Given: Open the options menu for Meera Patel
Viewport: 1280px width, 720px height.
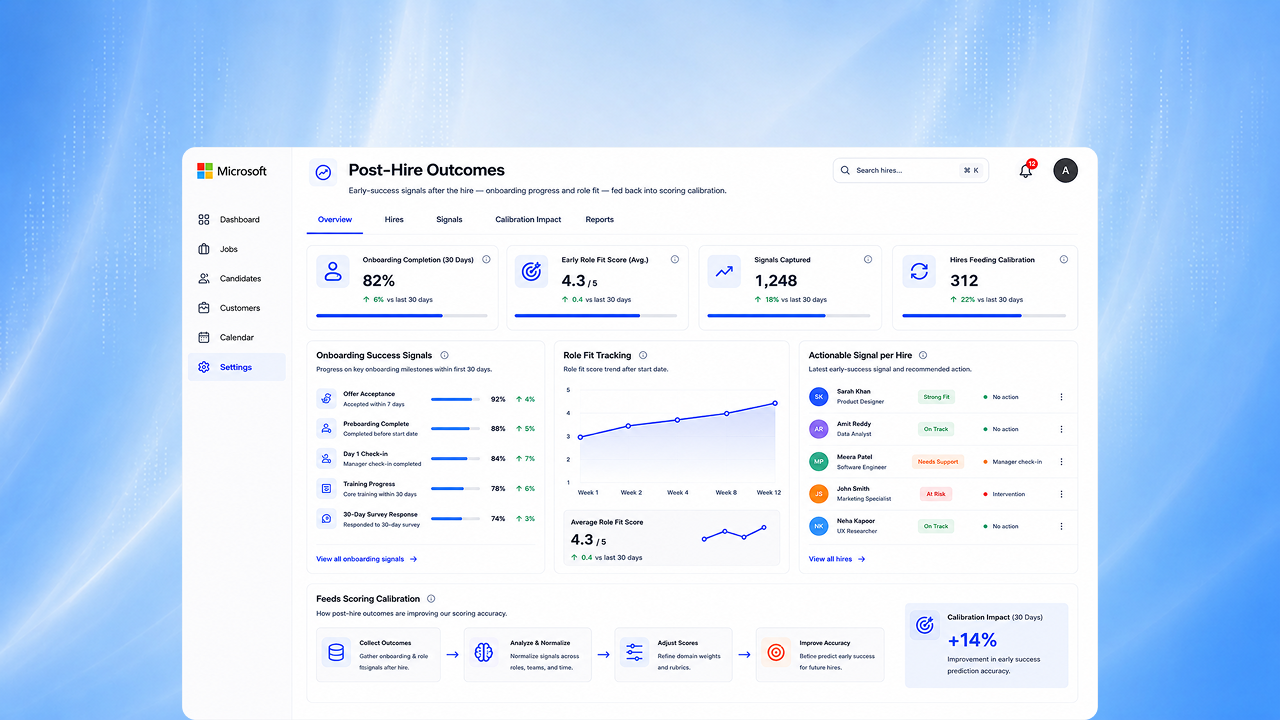Looking at the screenshot, I should coord(1061,462).
